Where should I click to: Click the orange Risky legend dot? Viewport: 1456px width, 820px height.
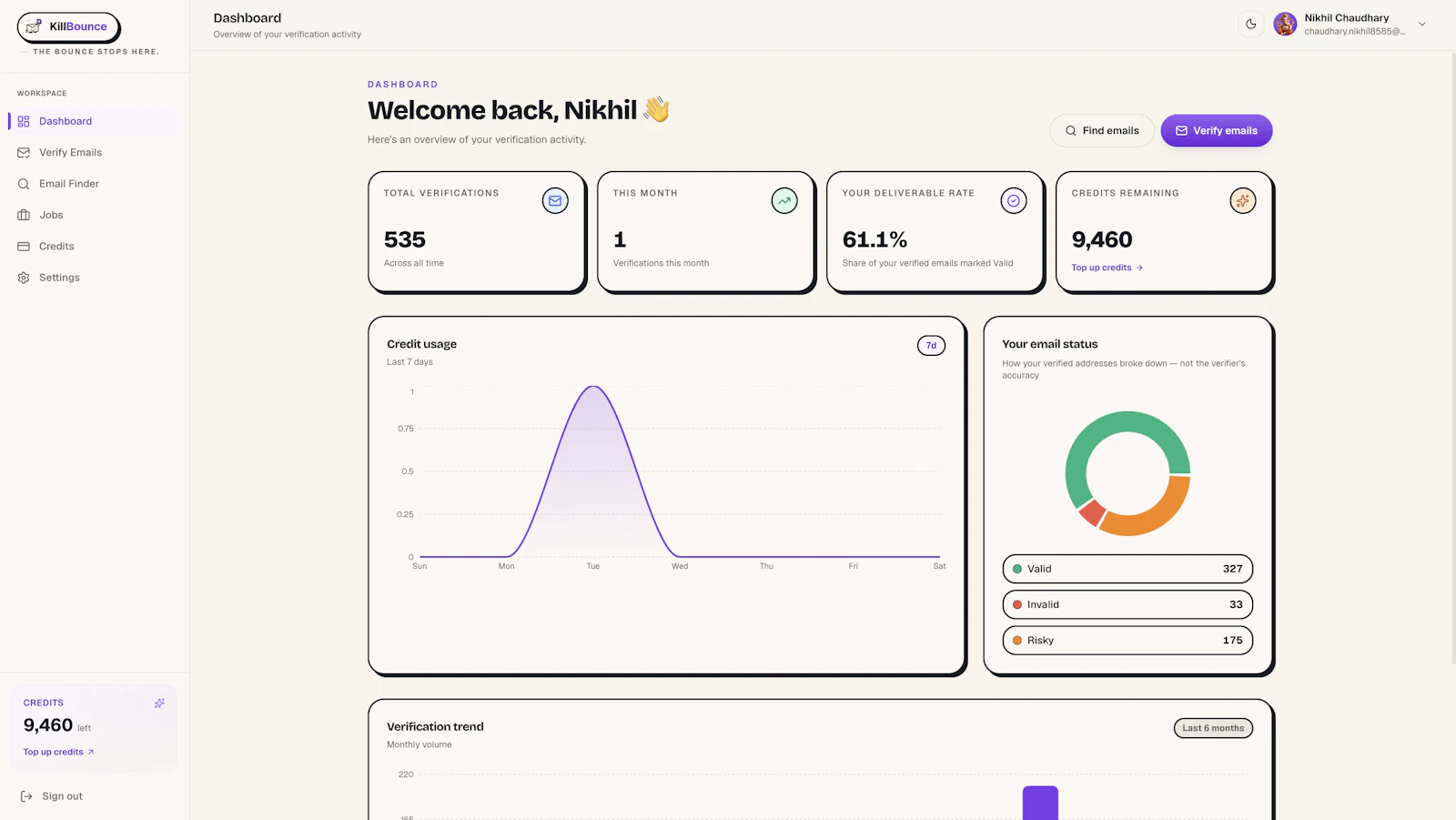coord(1017,641)
